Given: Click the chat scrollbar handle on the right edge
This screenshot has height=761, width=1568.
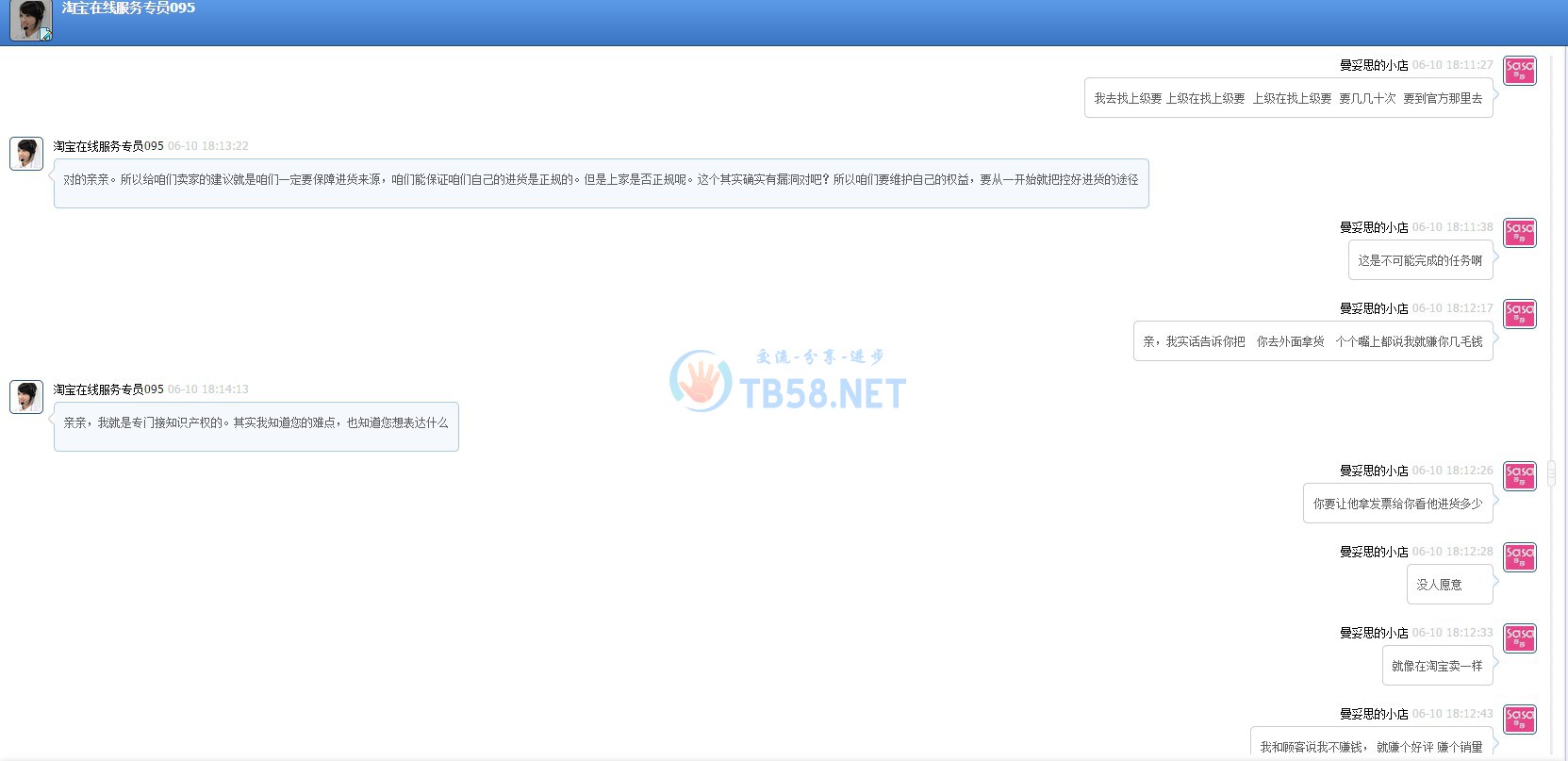Looking at the screenshot, I should coord(1551,473).
